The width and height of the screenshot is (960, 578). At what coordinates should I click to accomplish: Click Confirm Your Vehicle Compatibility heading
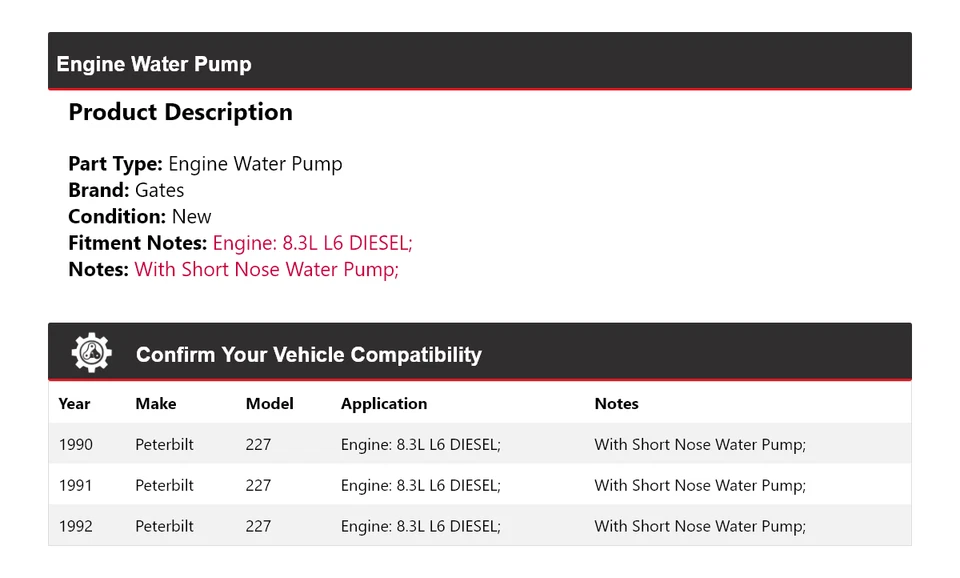(308, 355)
